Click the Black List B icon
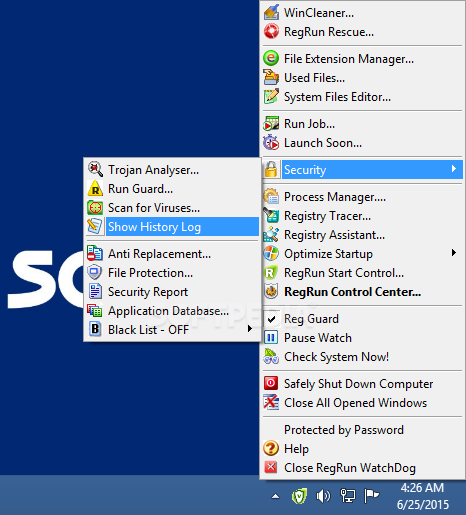 pos(95,330)
